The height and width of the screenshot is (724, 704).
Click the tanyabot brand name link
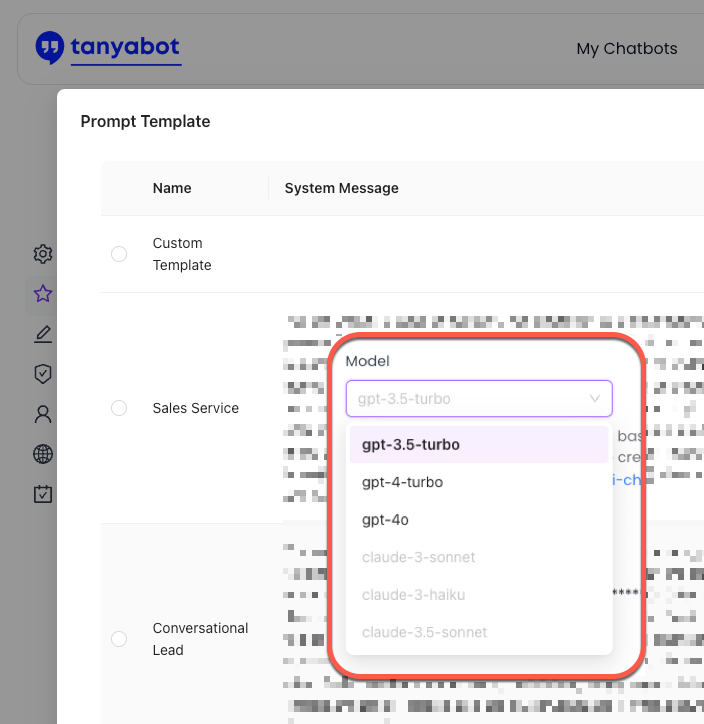tap(125, 47)
